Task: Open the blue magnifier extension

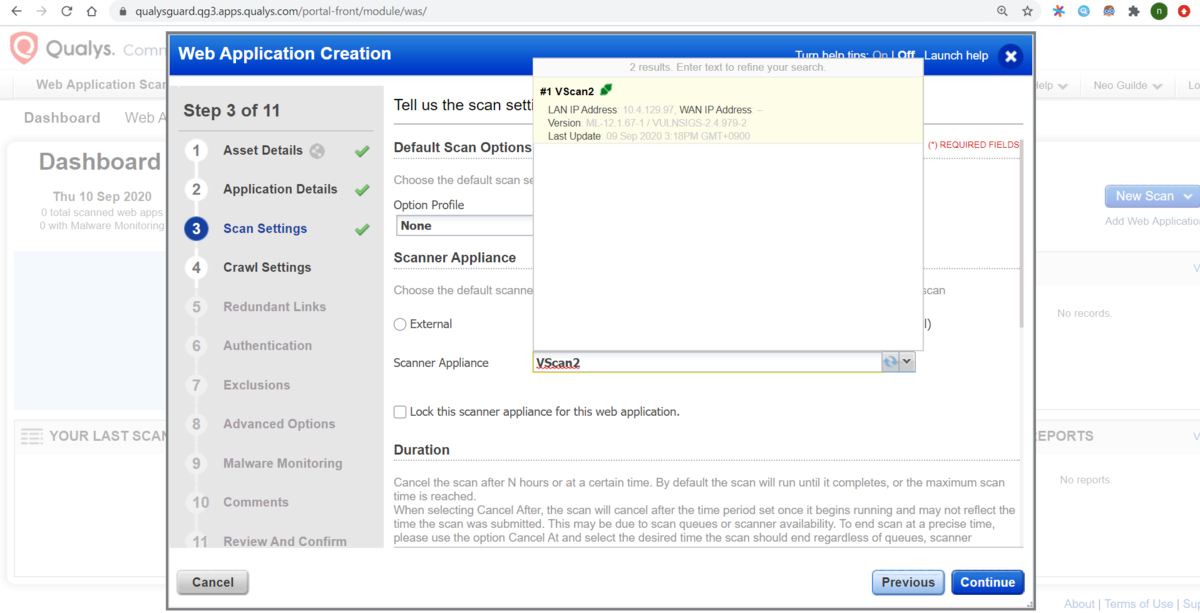Action: (1084, 12)
